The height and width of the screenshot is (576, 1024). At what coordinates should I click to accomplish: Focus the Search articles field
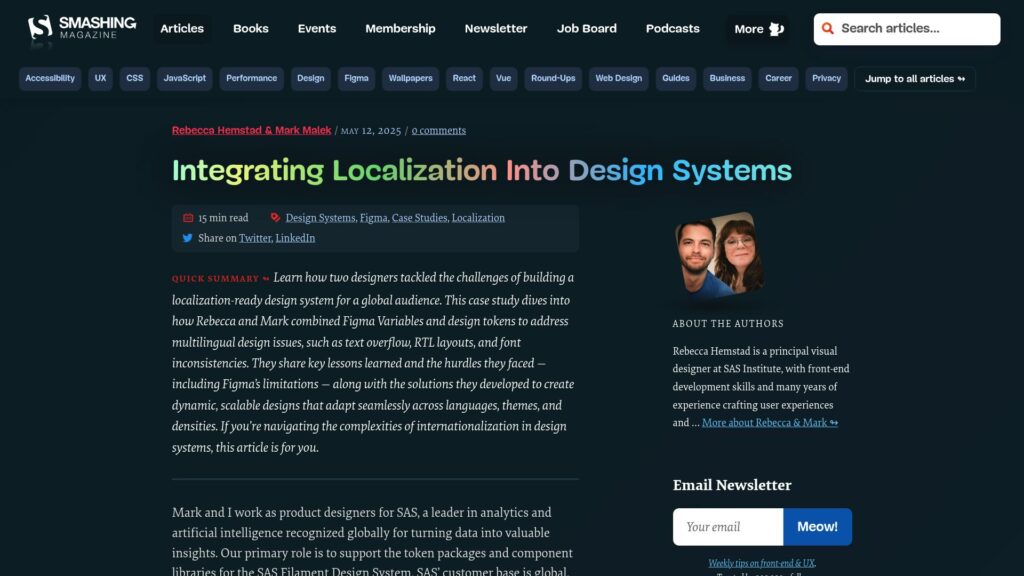(906, 29)
